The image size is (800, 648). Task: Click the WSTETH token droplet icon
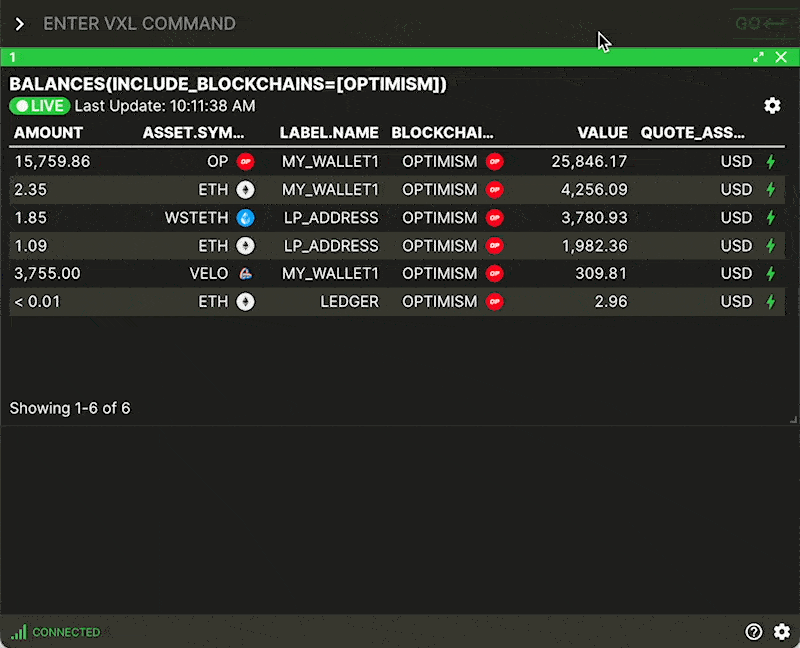[245, 218]
